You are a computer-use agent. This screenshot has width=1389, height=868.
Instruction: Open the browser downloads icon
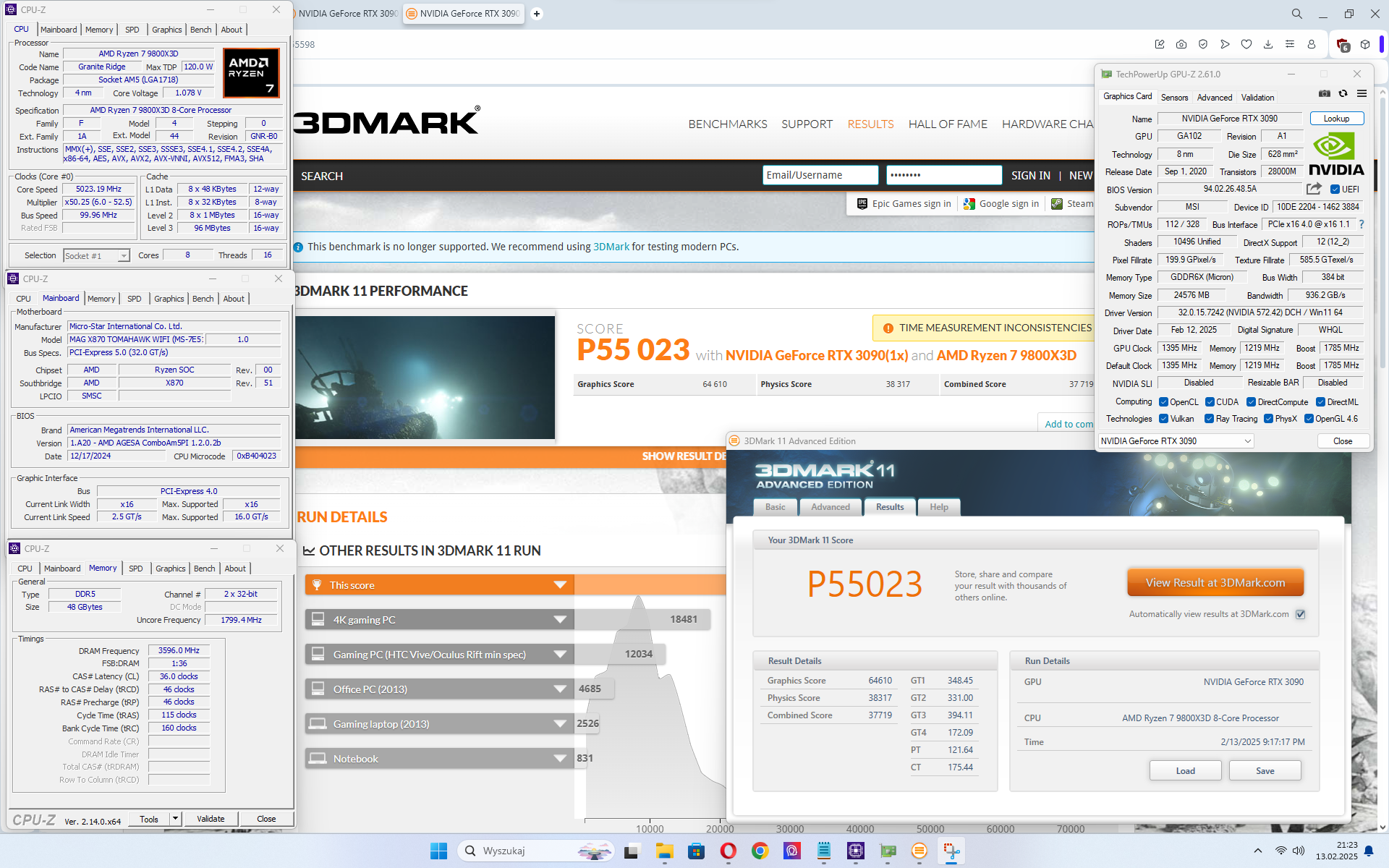coord(1268,44)
